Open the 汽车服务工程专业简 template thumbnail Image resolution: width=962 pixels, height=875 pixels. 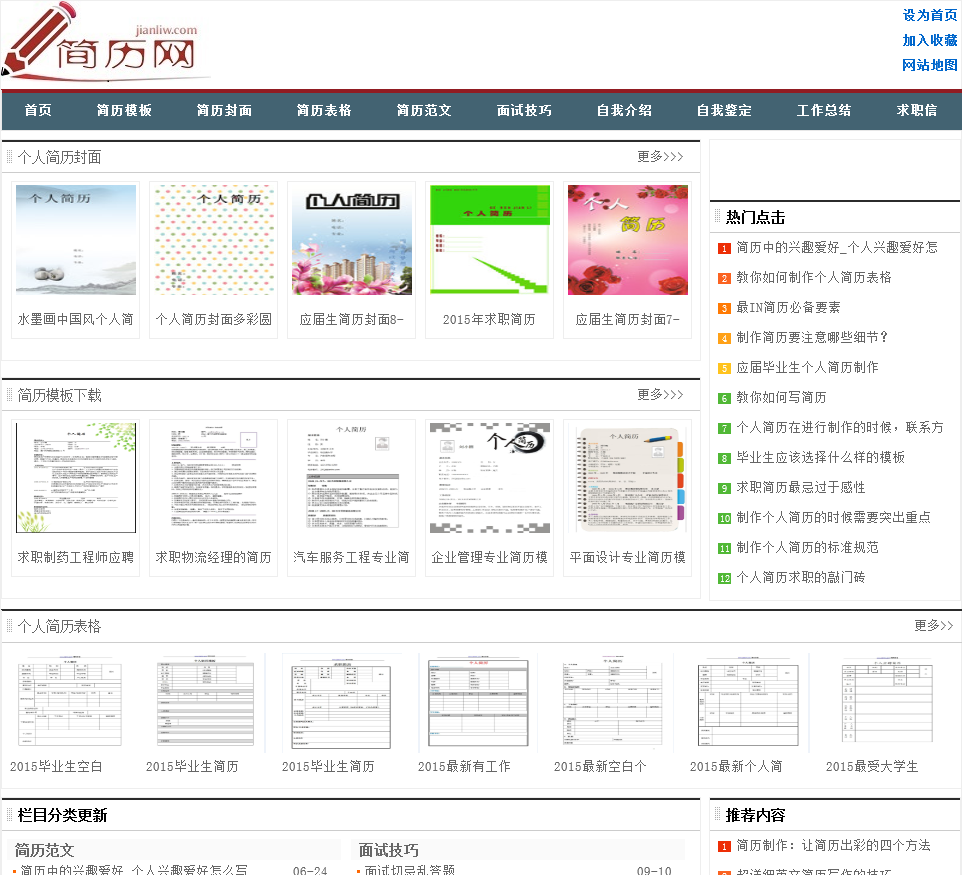[x=352, y=478]
